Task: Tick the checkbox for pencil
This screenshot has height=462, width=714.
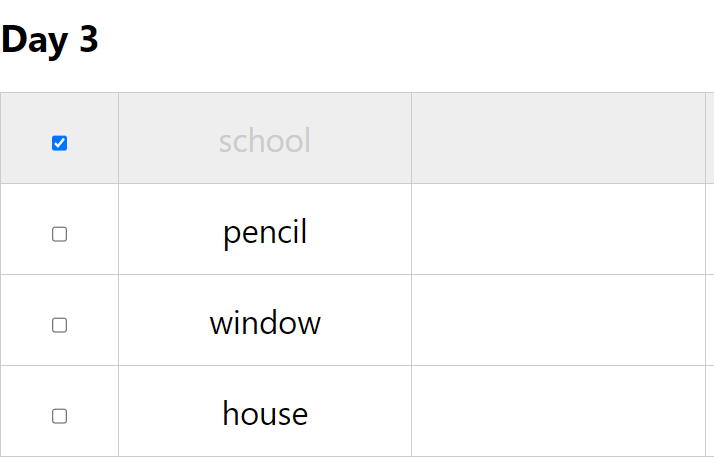Action: point(60,234)
